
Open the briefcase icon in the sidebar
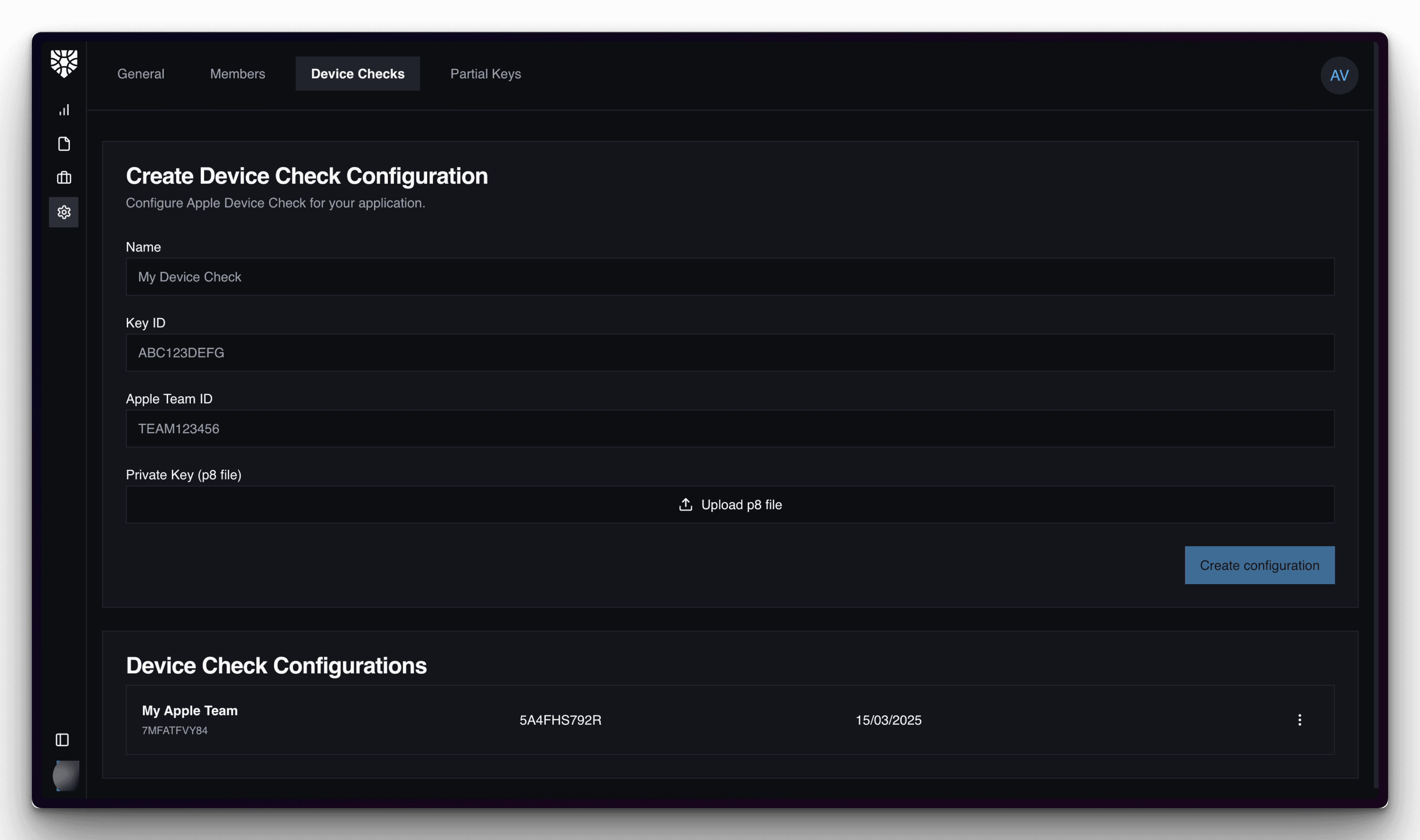(x=64, y=178)
